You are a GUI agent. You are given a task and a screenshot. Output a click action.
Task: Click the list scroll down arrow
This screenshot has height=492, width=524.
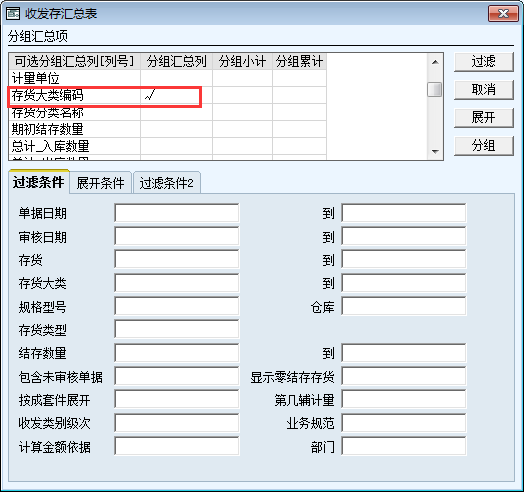pos(435,151)
